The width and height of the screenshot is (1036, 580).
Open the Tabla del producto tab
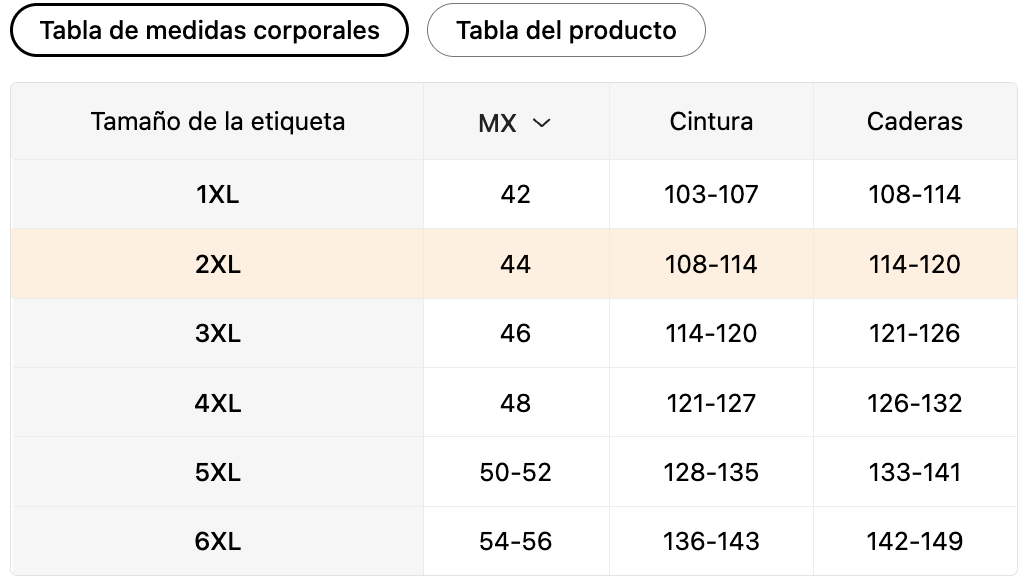pyautogui.click(x=566, y=30)
